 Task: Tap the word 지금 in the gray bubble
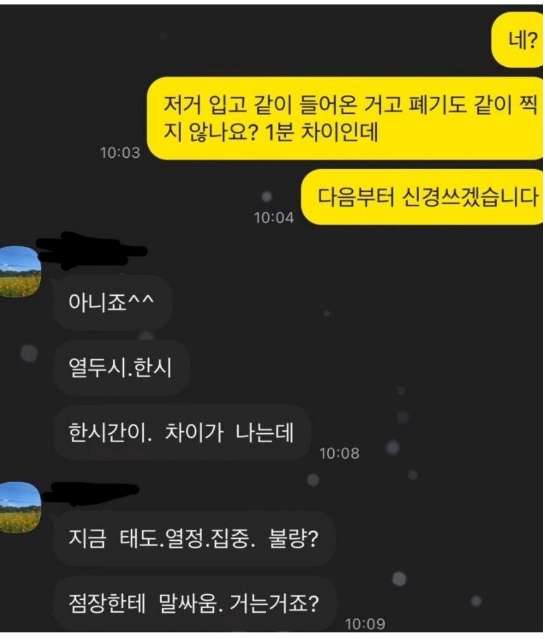point(87,538)
